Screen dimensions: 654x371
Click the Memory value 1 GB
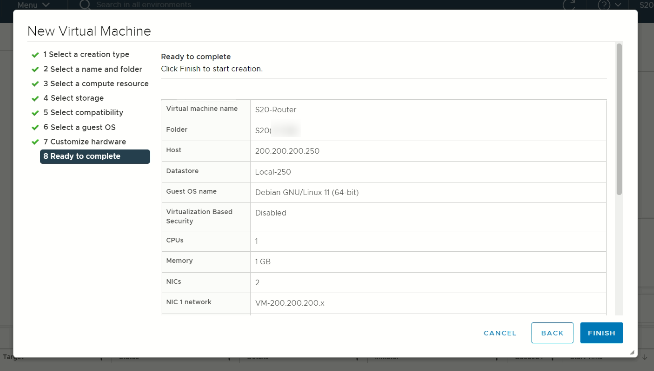coord(263,262)
